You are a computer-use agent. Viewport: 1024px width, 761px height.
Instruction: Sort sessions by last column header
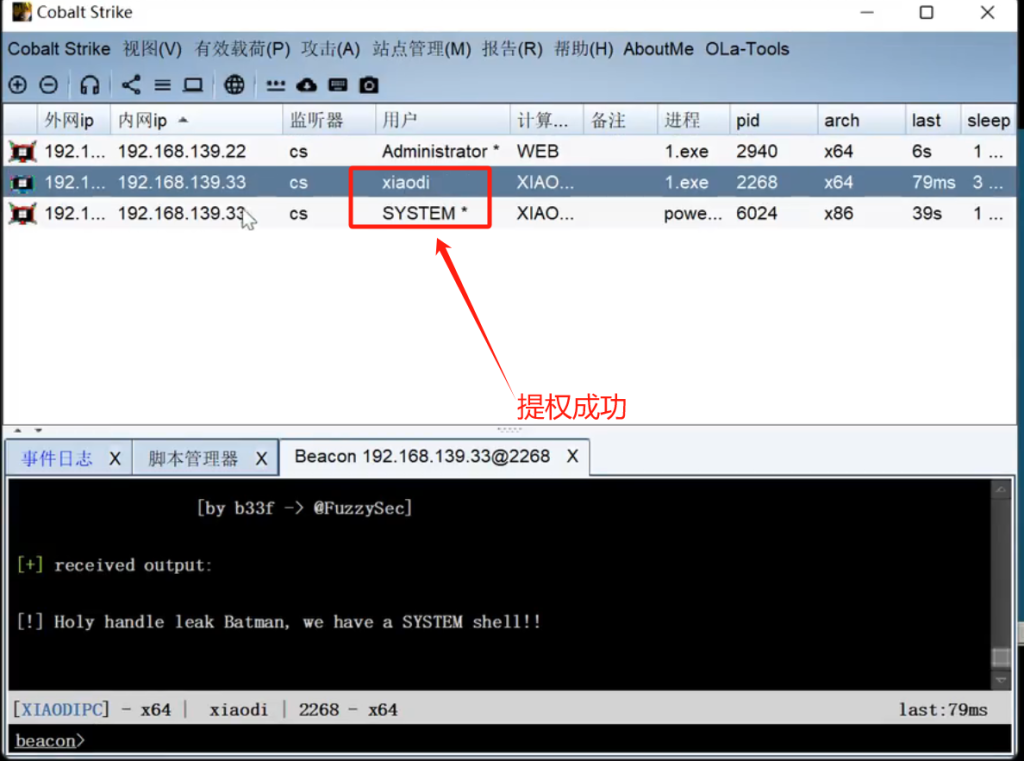(933, 120)
